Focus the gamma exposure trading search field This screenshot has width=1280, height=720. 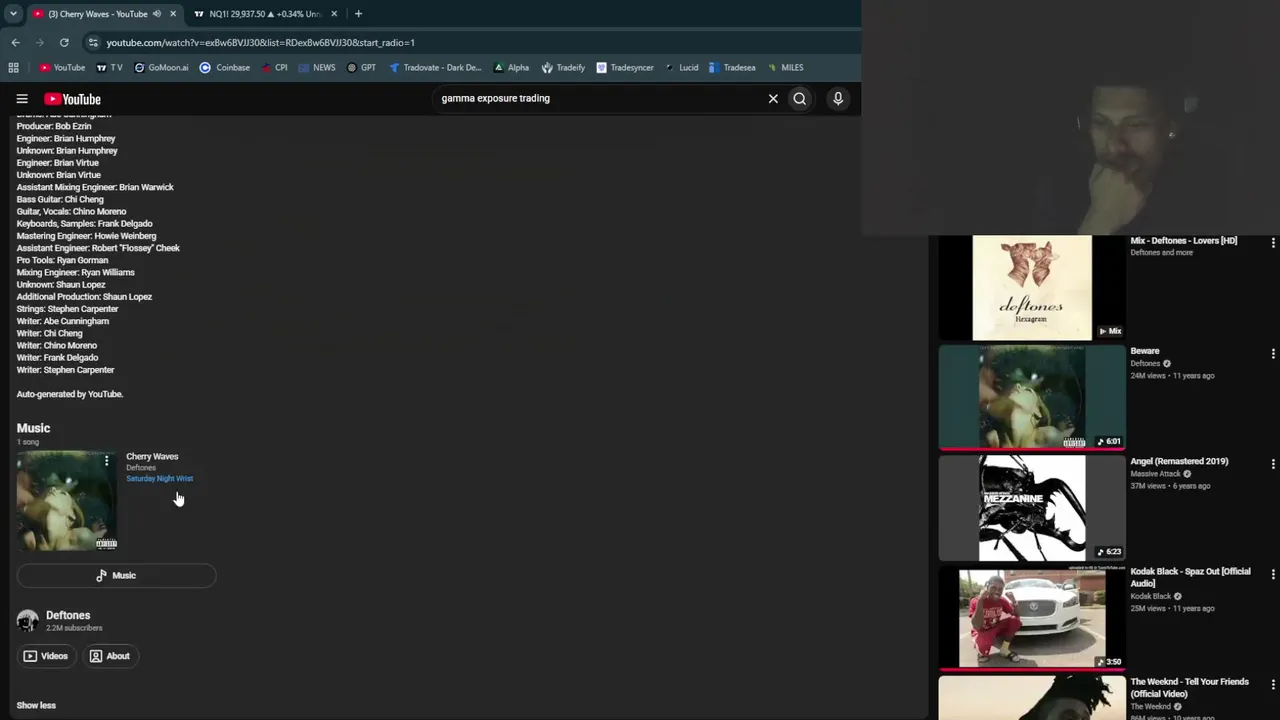[x=600, y=99]
